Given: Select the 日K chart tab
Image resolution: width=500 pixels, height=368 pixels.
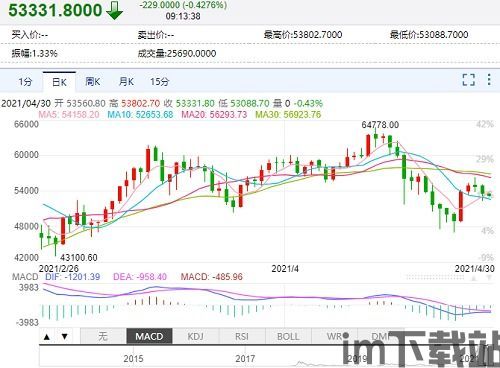Looking at the screenshot, I should pyautogui.click(x=59, y=82).
